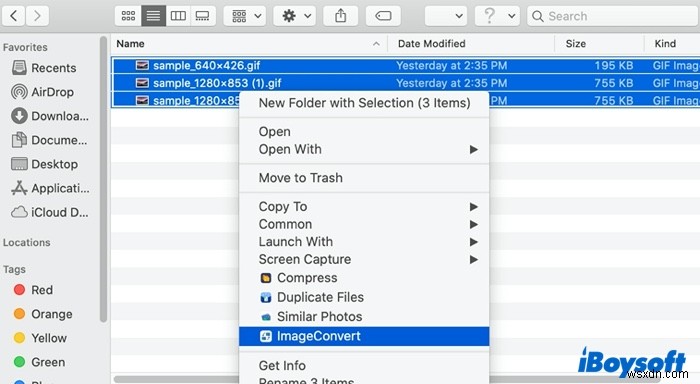Filter by the Green tag
The image size is (700, 384).
tap(39, 363)
